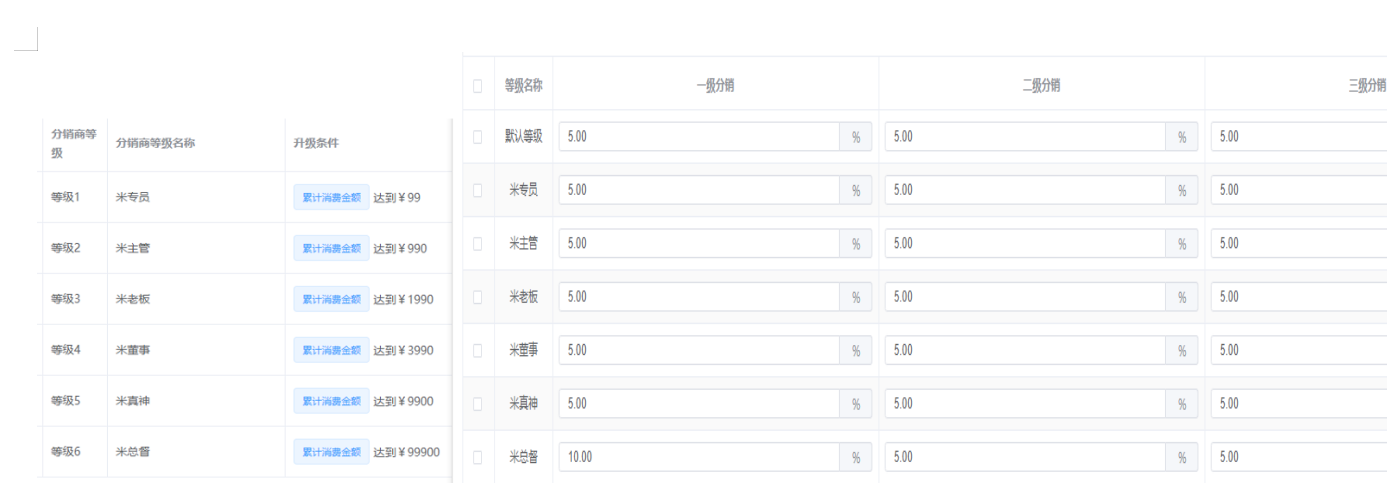Image resolution: width=1391 pixels, height=500 pixels.
Task: Click 累计消费金额 tag for 等级1
Action: coord(331,197)
